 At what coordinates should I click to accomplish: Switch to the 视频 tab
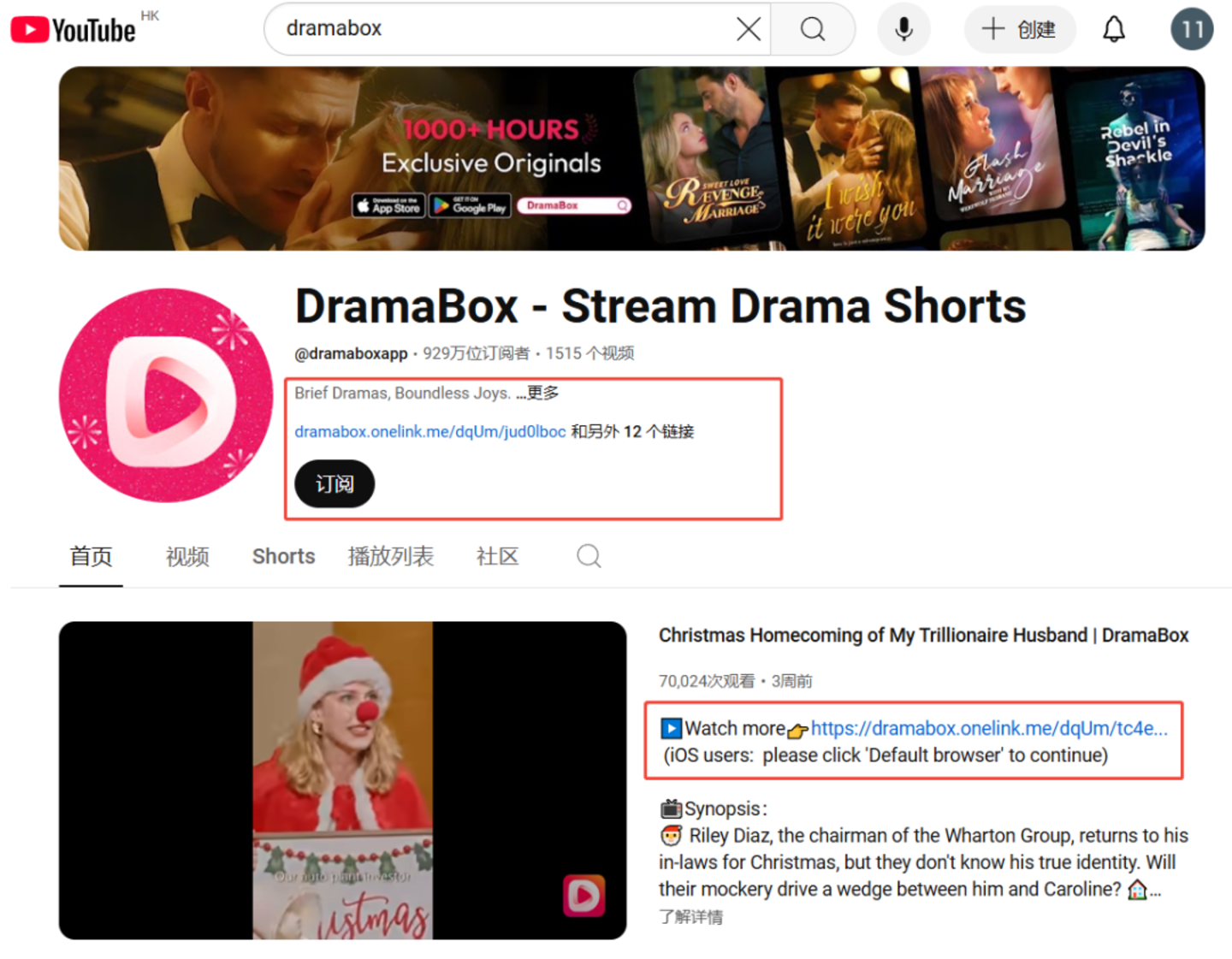pos(187,557)
